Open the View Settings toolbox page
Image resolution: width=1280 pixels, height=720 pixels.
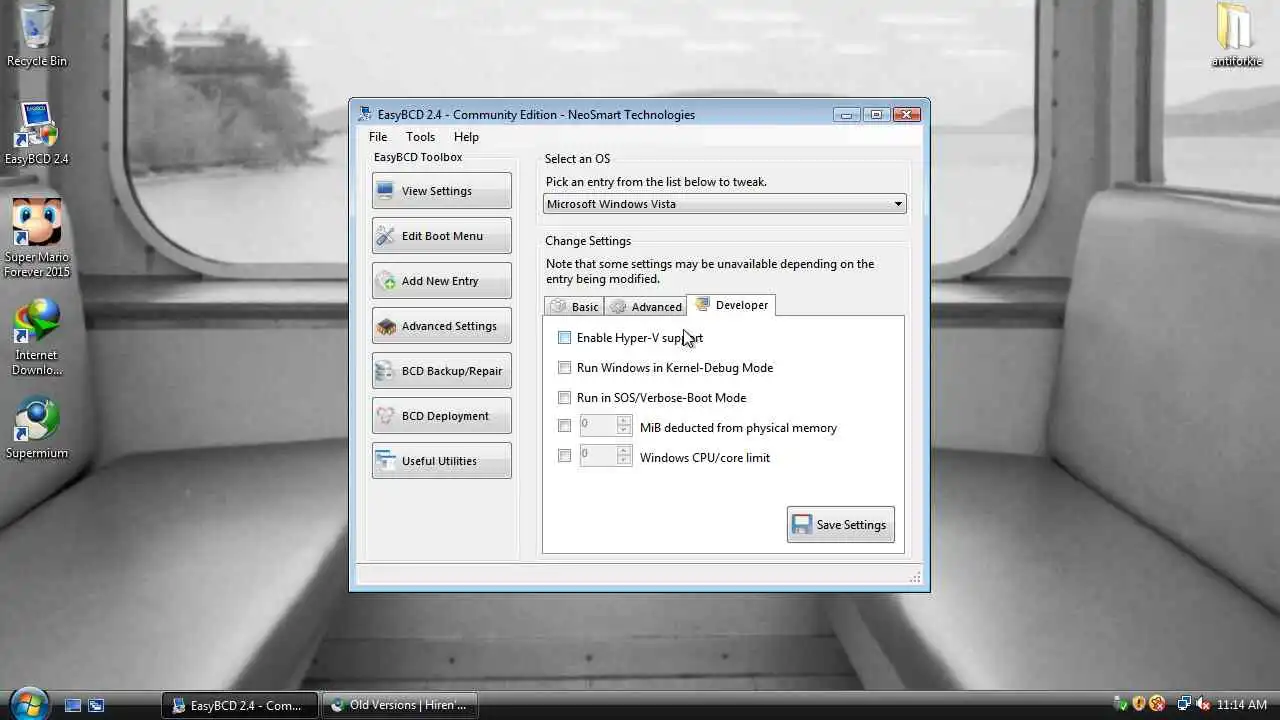441,191
